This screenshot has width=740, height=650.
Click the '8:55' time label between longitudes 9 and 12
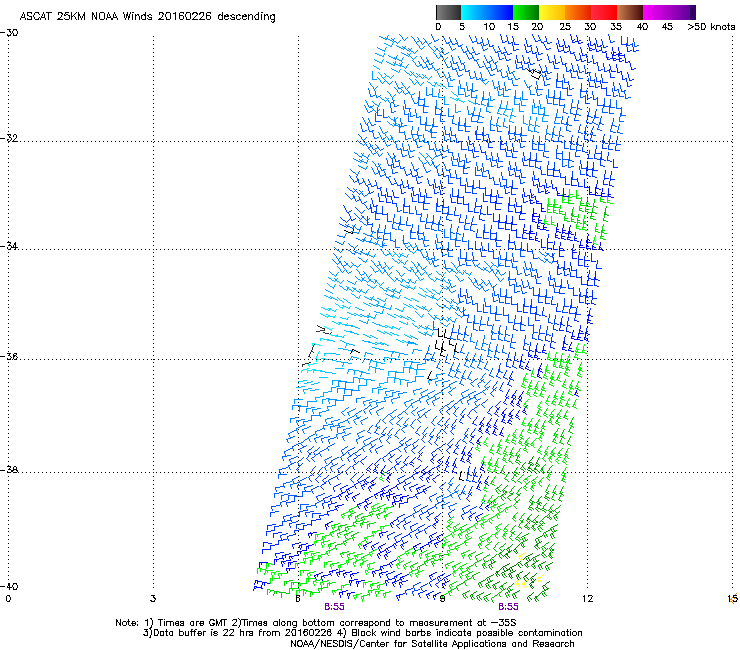tap(508, 607)
